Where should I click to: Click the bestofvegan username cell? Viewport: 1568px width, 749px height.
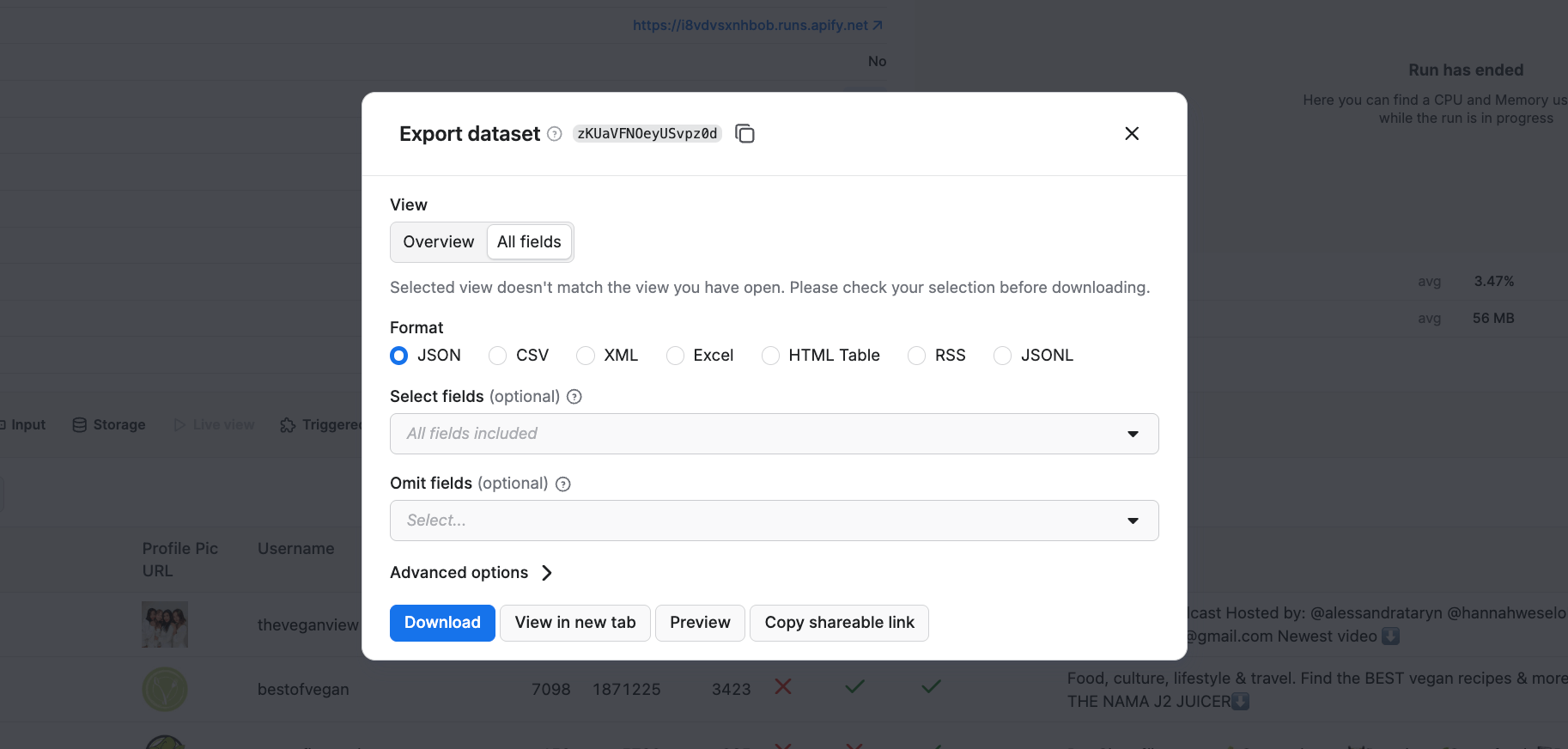tap(303, 690)
